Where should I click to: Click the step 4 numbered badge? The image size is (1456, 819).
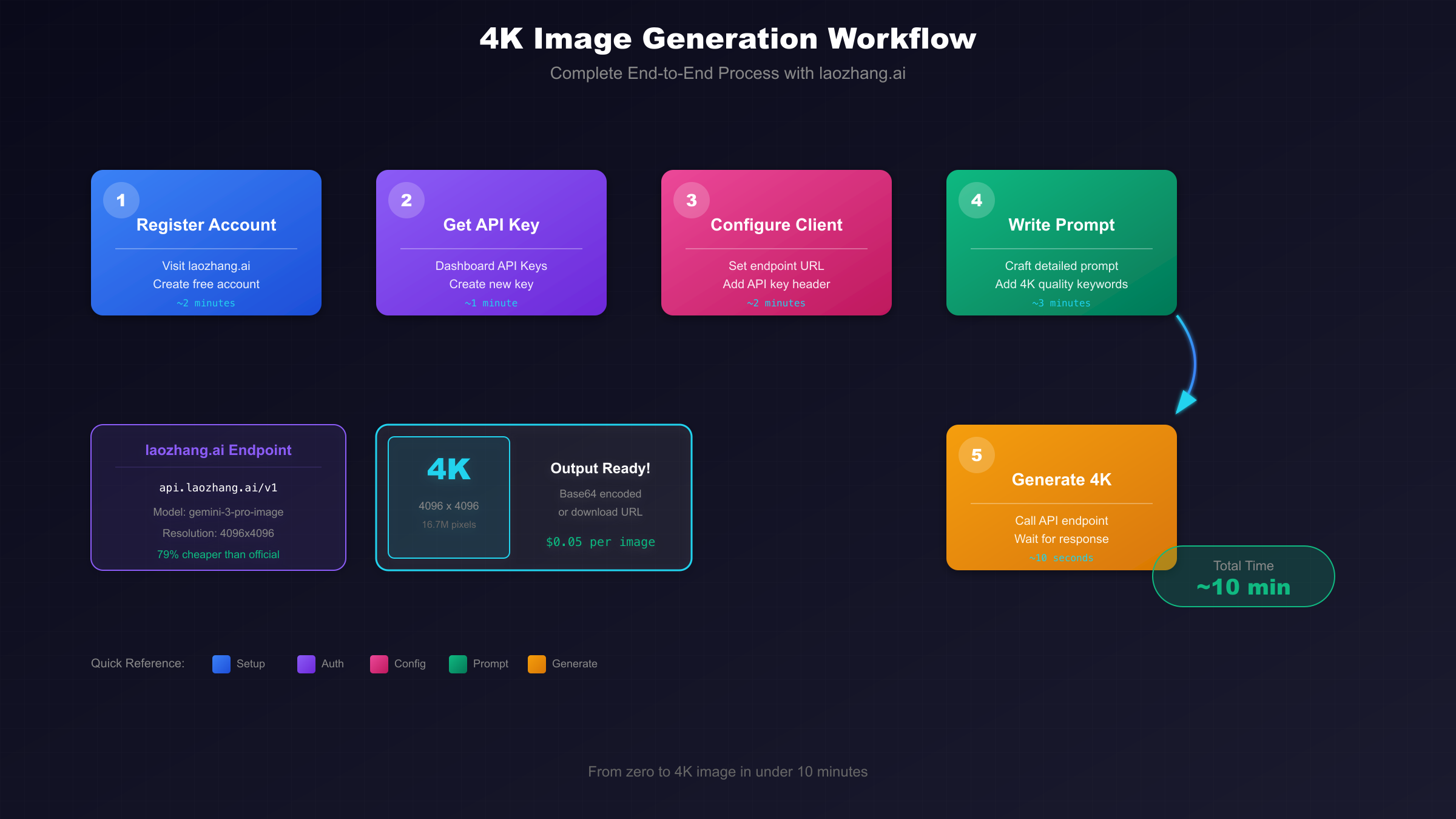point(976,200)
